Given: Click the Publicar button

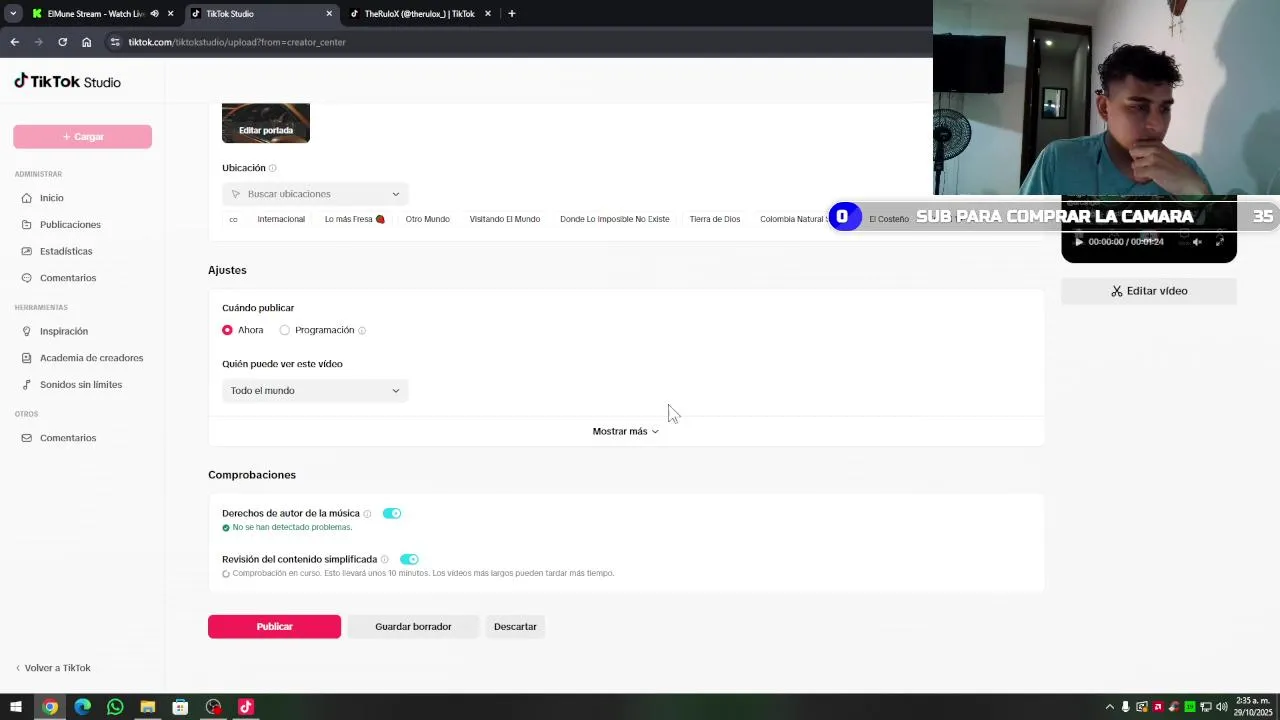Looking at the screenshot, I should point(274,627).
